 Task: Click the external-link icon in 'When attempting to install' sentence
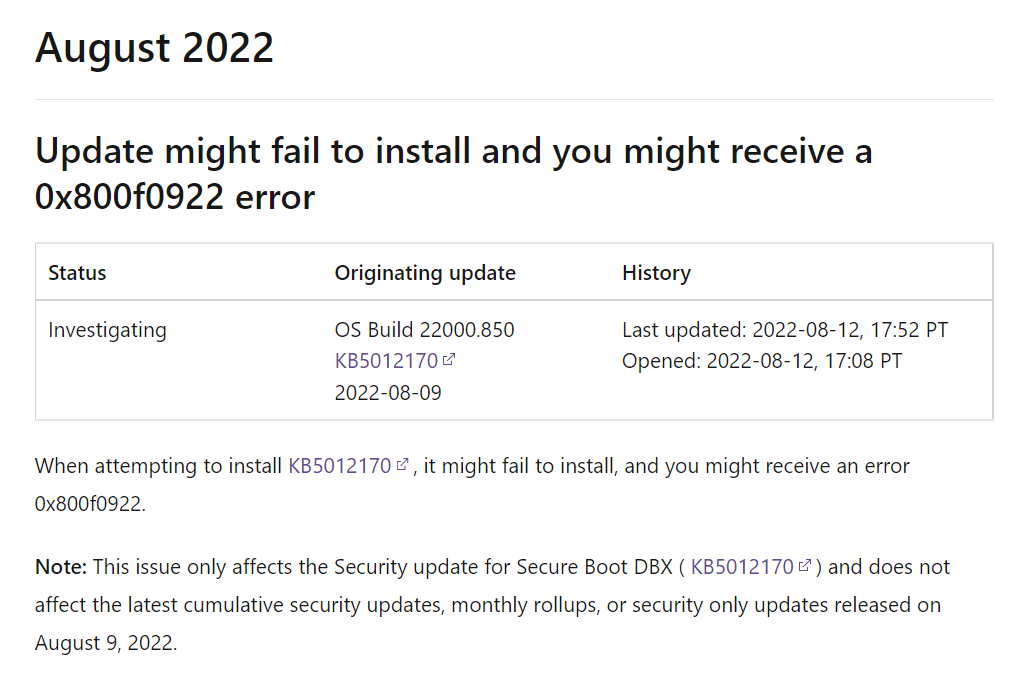[x=403, y=465]
